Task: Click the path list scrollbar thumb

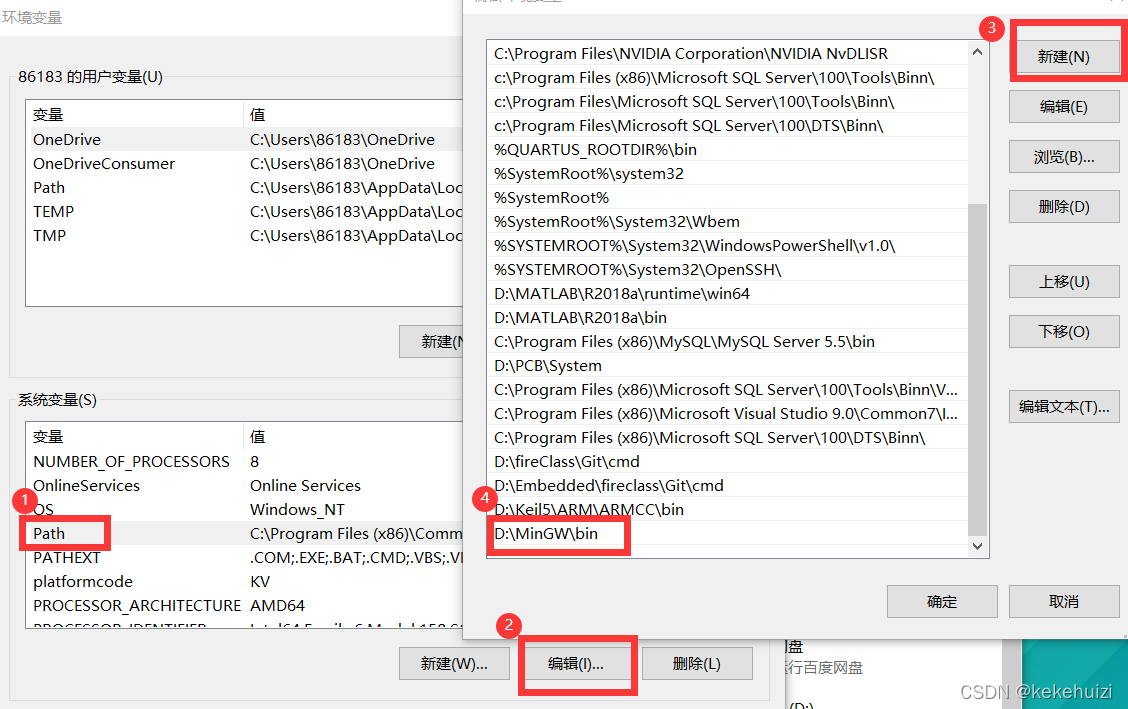Action: click(977, 368)
